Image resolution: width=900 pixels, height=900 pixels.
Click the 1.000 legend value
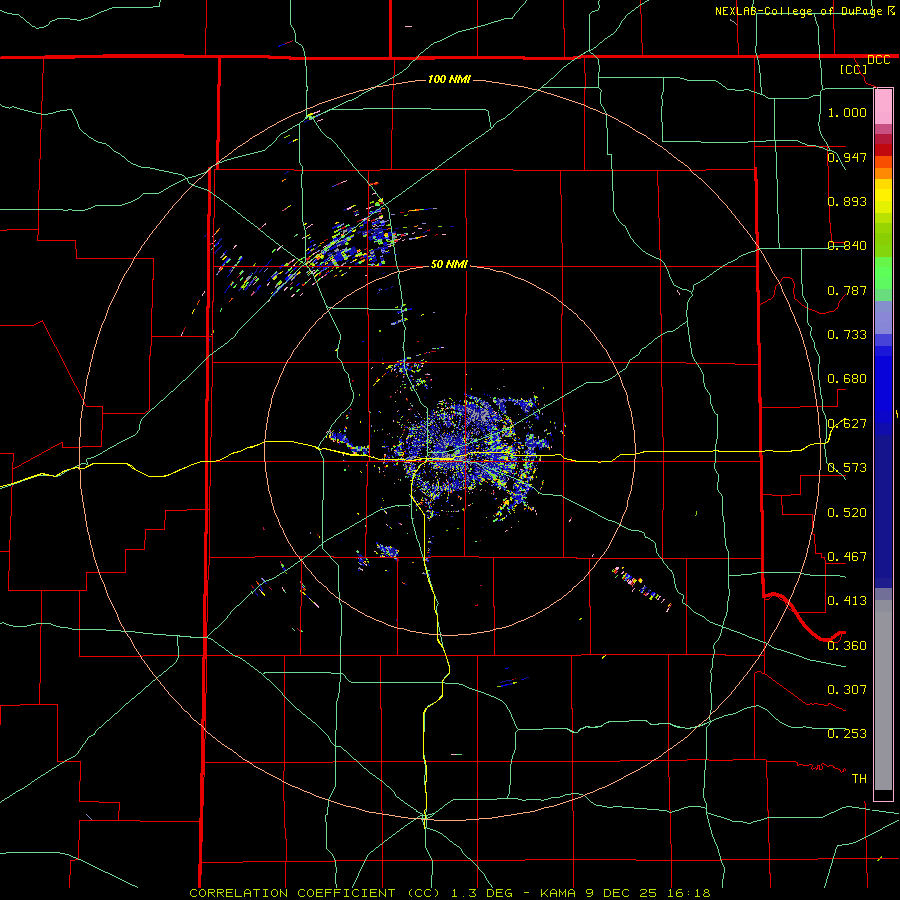847,112
